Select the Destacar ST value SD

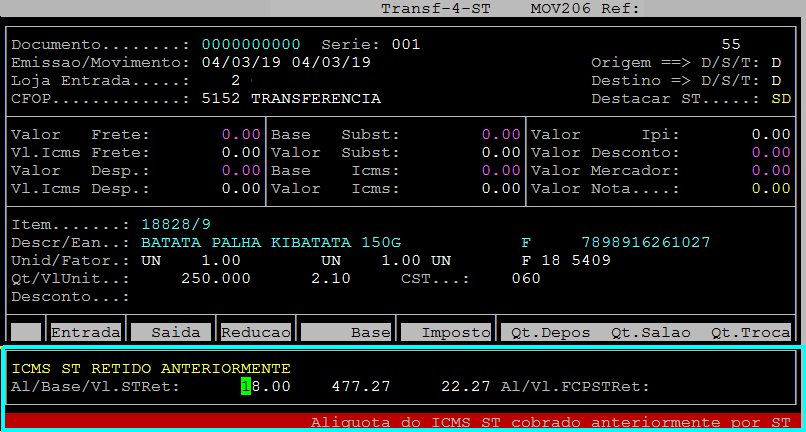pos(780,99)
